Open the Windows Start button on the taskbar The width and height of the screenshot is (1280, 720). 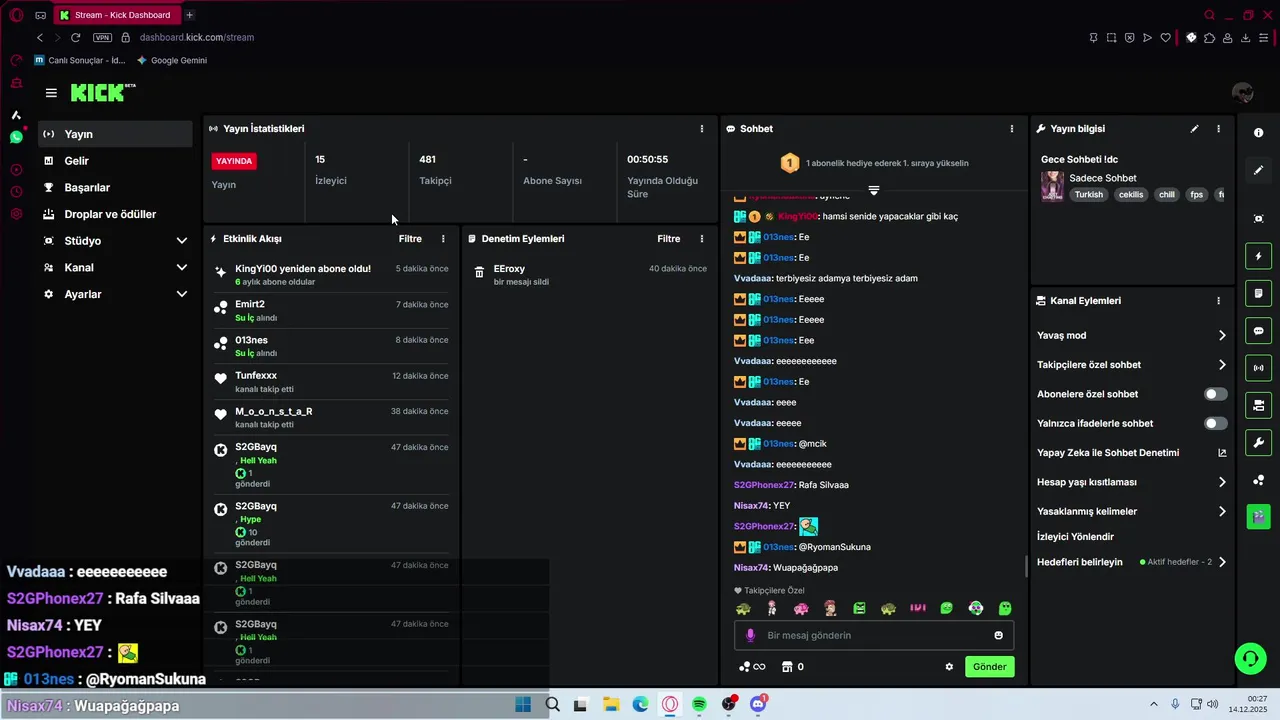[523, 704]
